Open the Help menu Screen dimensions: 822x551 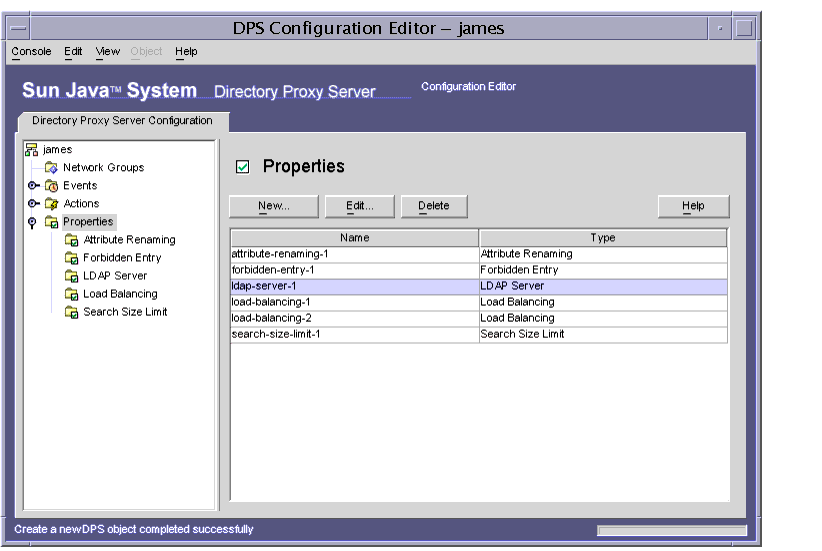pos(186,51)
